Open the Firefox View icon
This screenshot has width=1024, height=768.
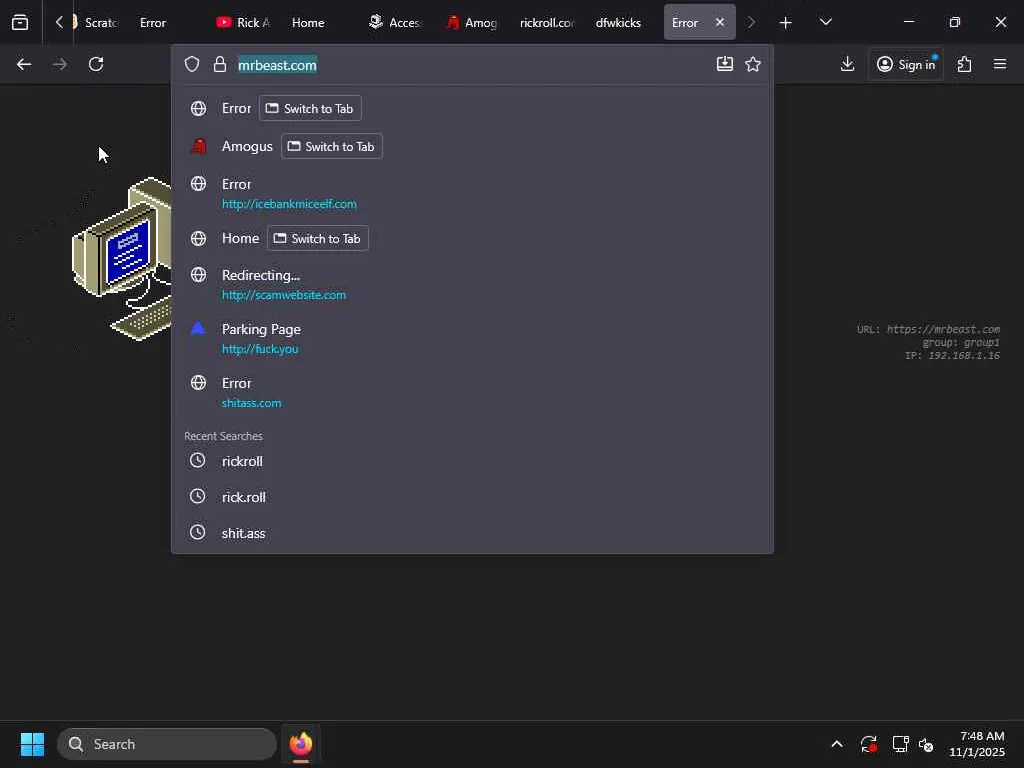tap(20, 22)
